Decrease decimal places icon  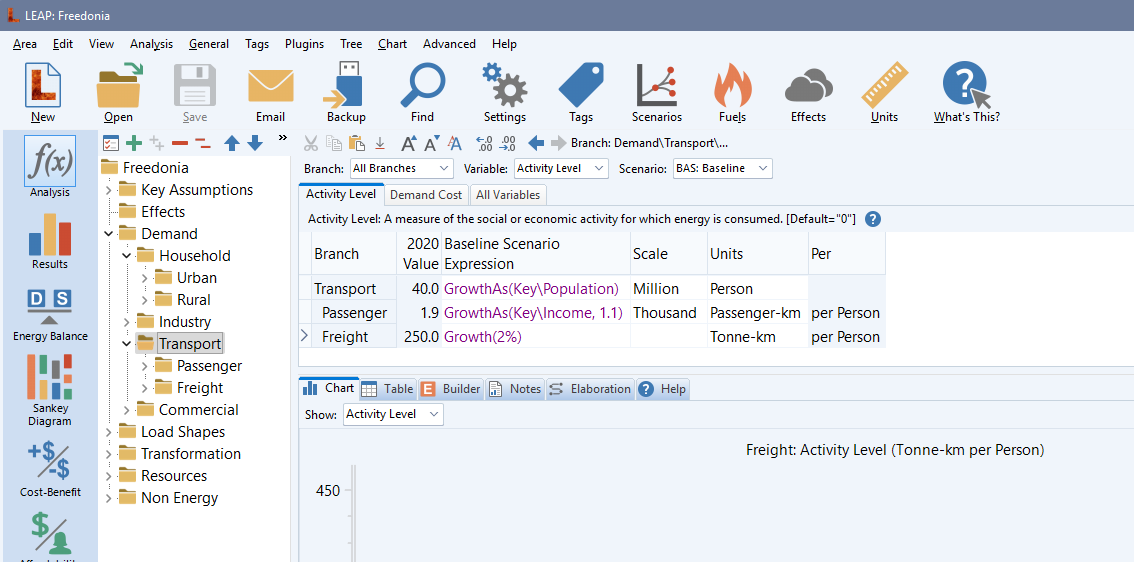pos(508,143)
